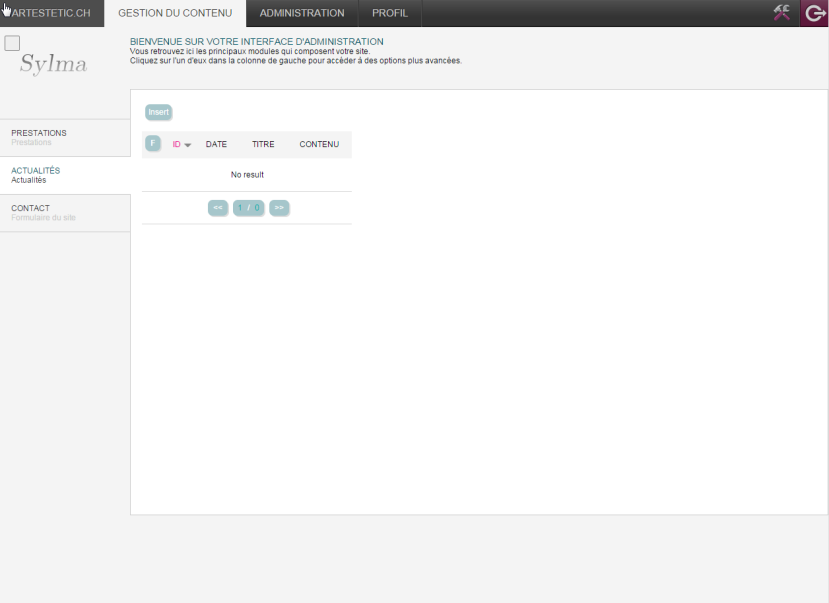Screen dimensions: 829x603
Task: Toggle the F filter button
Action: 153,143
